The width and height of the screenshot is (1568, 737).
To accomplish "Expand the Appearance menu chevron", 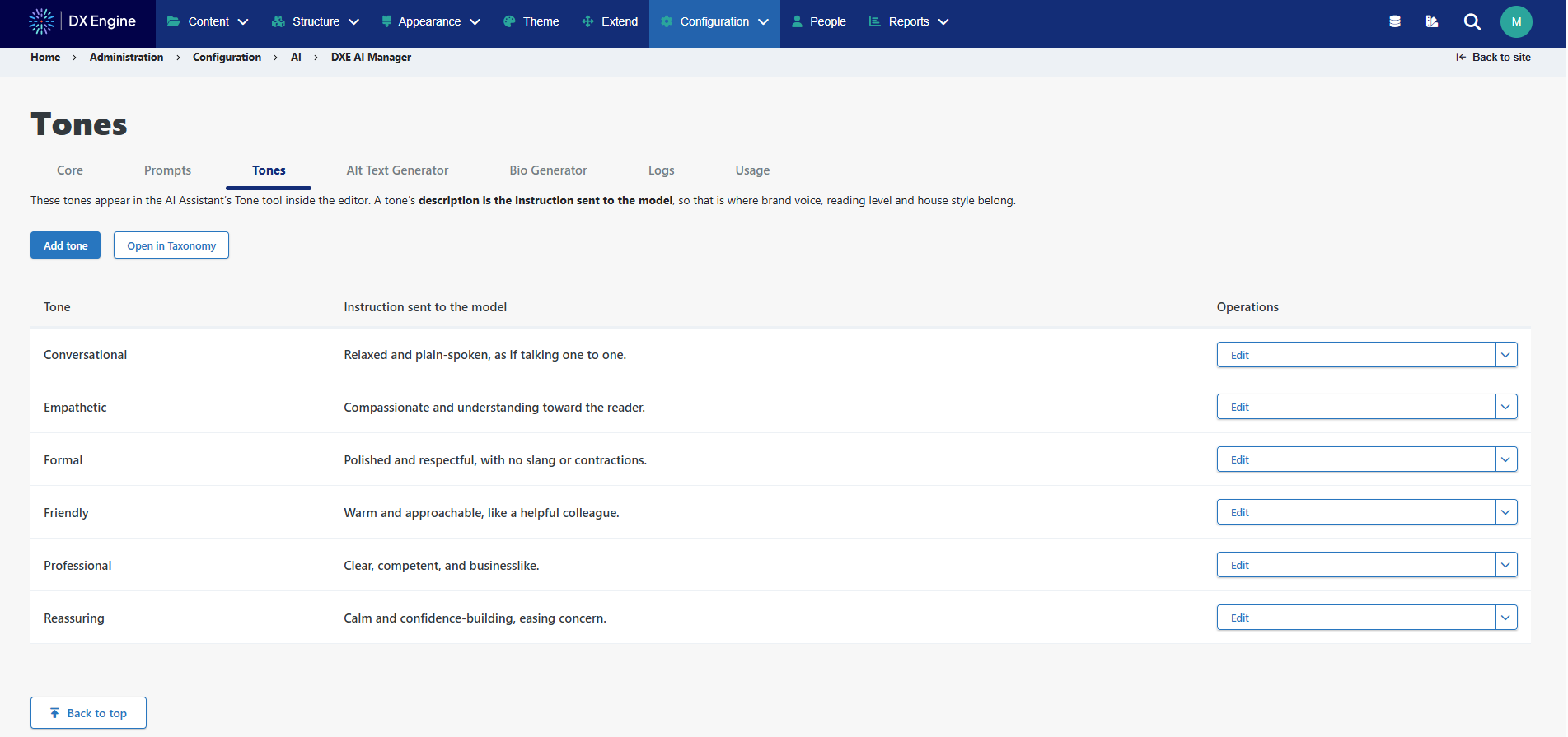I will pos(475,22).
